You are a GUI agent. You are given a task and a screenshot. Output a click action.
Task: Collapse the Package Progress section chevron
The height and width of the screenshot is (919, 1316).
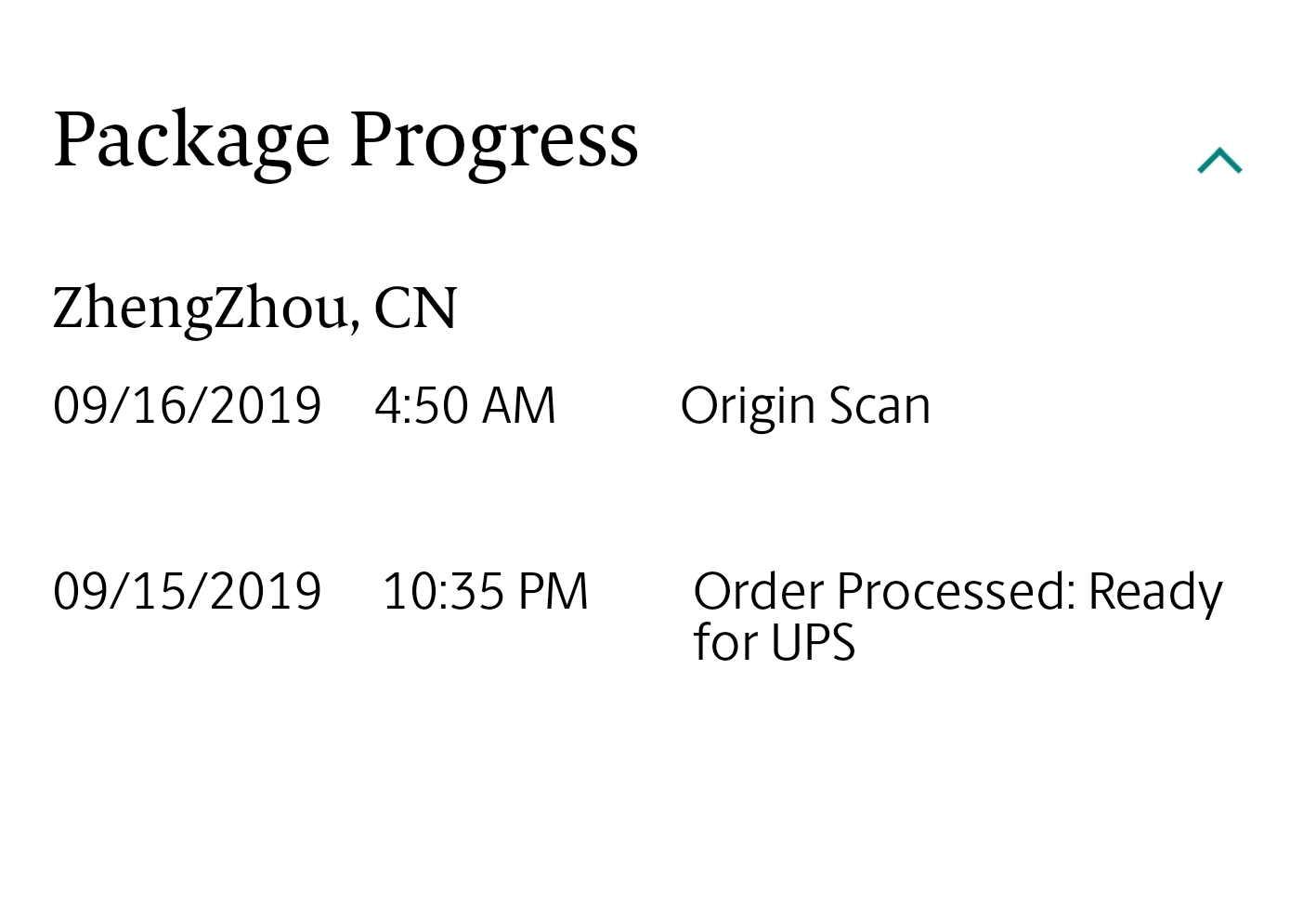[1219, 161]
